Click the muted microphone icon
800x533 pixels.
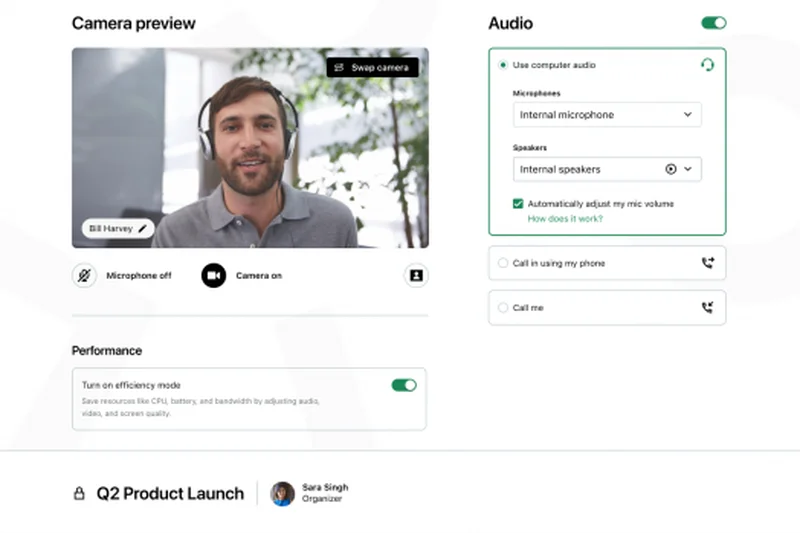pos(85,275)
